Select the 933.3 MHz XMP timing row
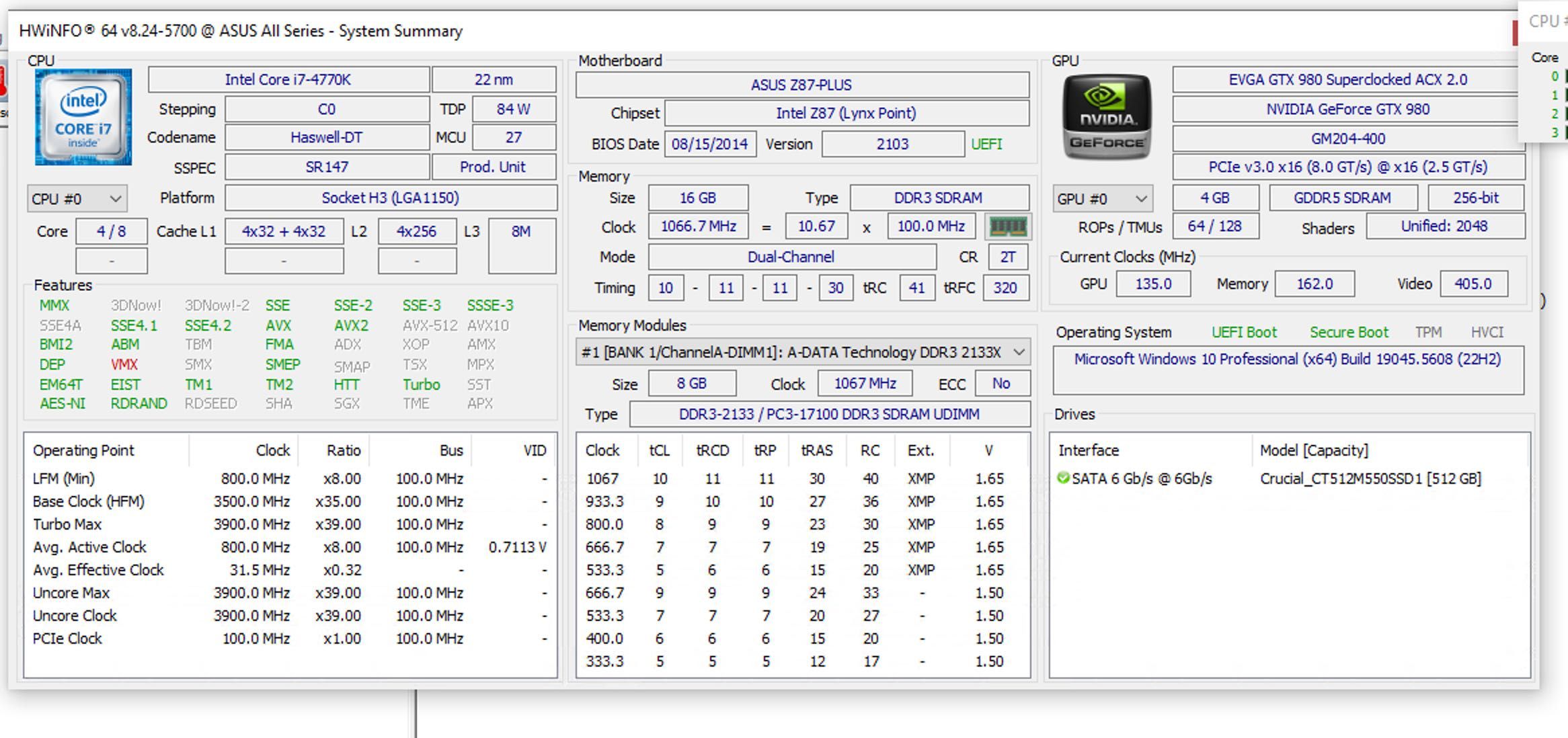The image size is (1568, 738). coord(803,501)
